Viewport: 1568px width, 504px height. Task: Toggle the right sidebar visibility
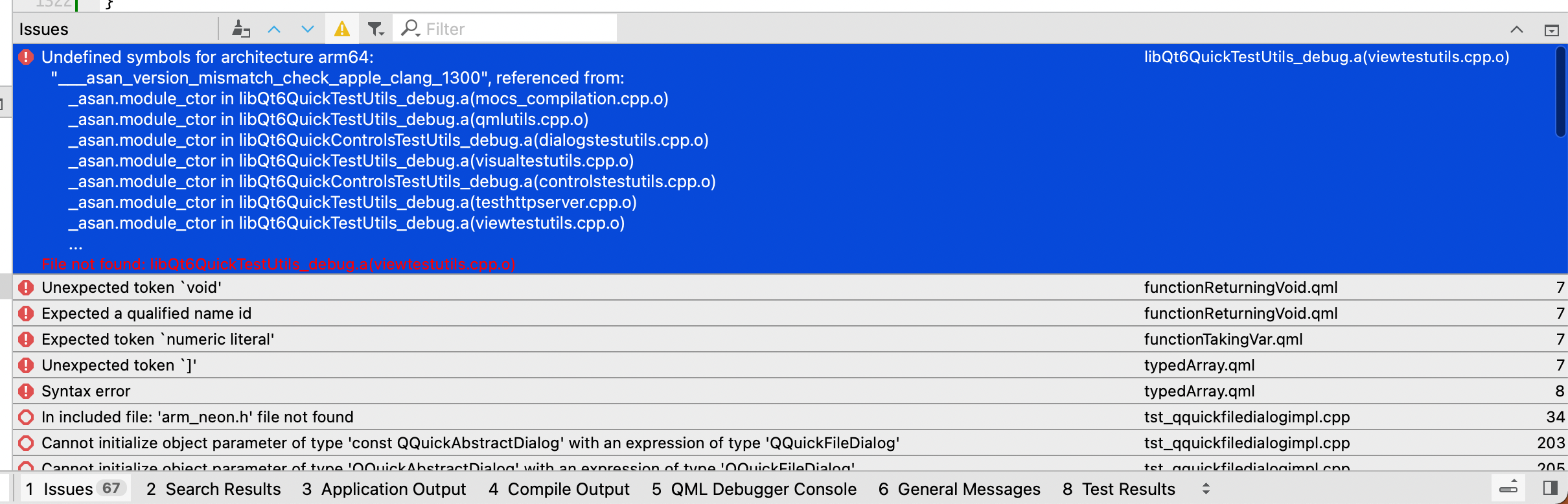(1551, 488)
